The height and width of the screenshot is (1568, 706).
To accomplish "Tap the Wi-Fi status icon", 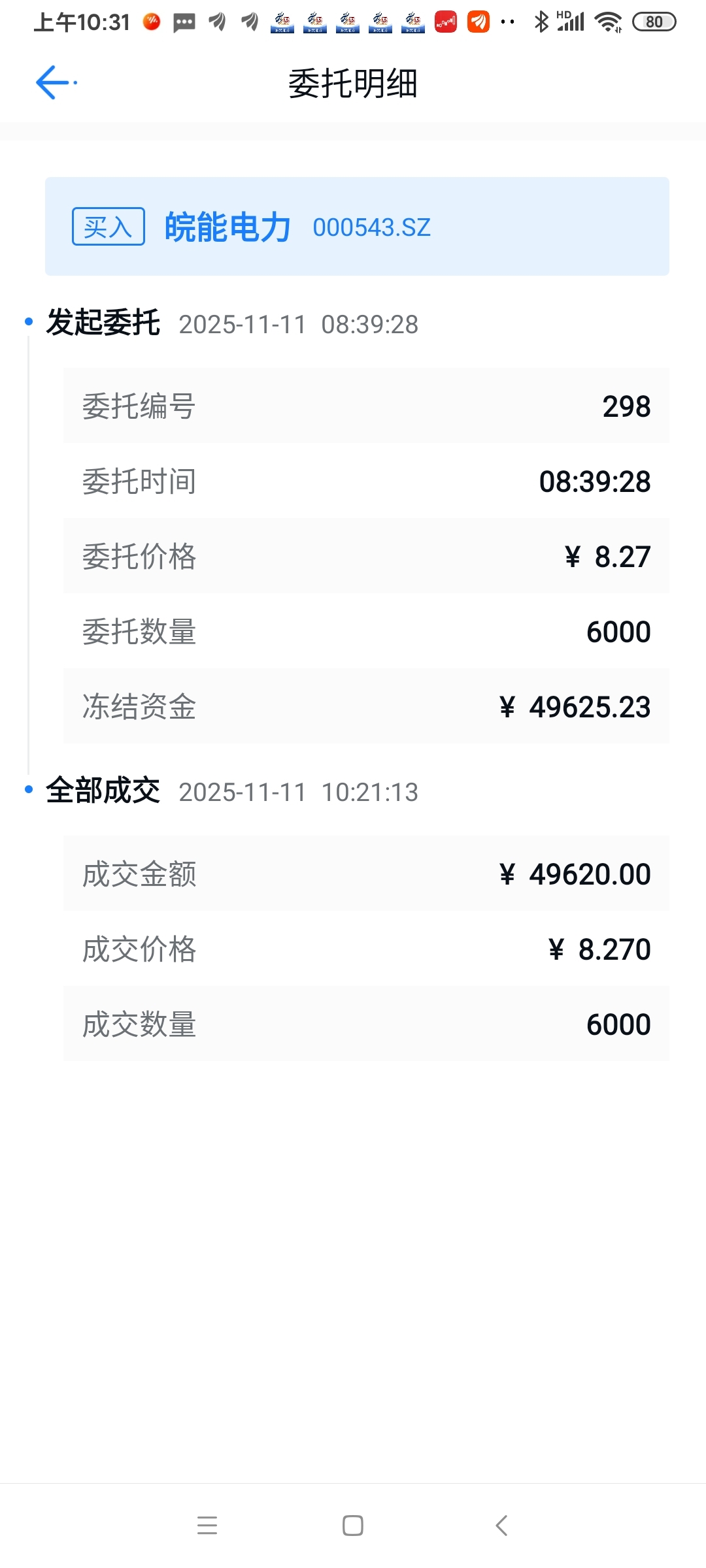I will tap(609, 22).
